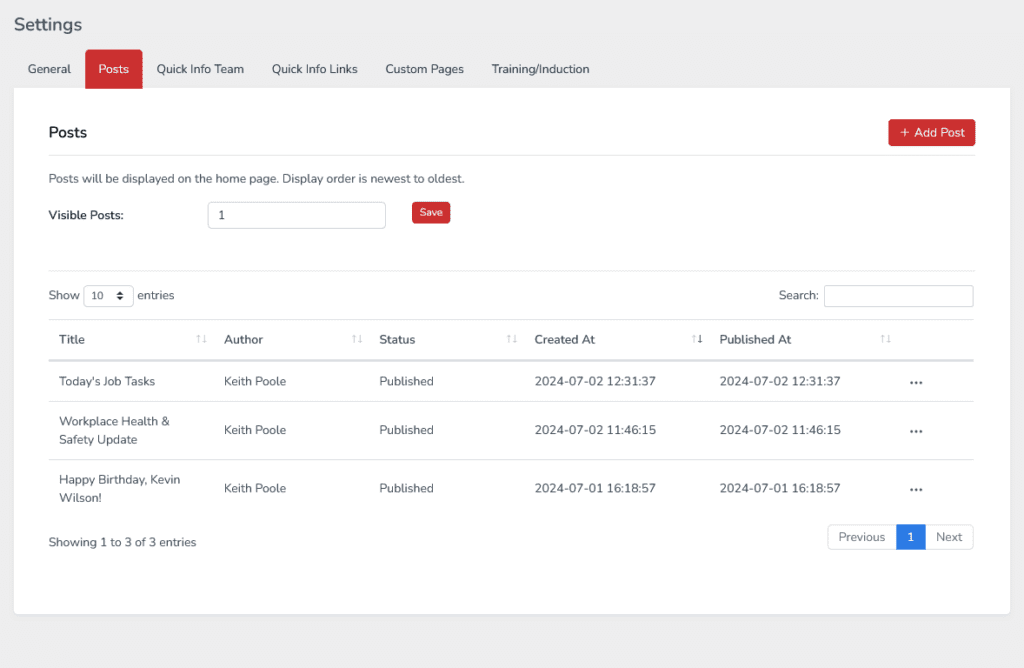Image resolution: width=1024 pixels, height=668 pixels.
Task: Go to the Next page of posts
Action: 948,537
